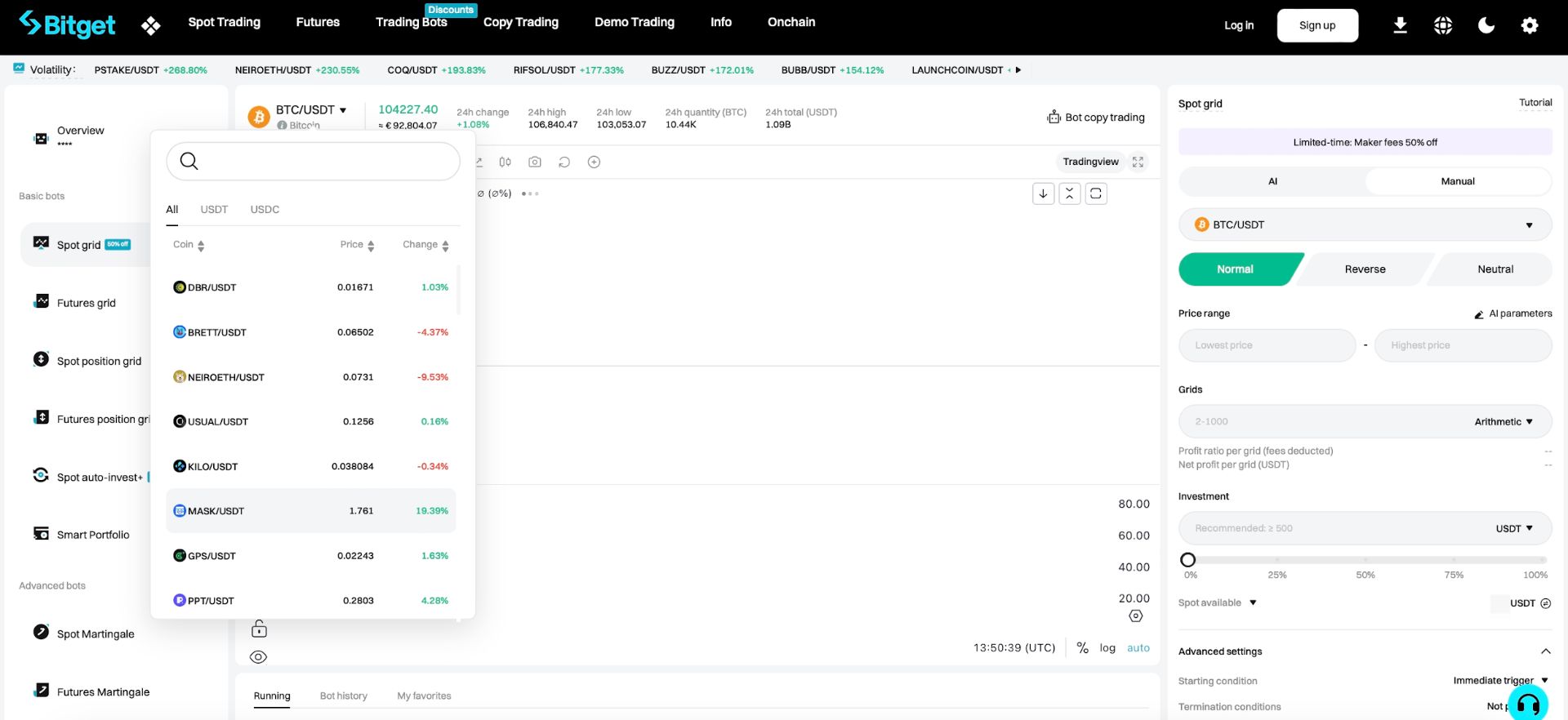Click the USDT transfer icon beside Spot available
Image resolution: width=1568 pixels, height=720 pixels.
[x=1545, y=603]
